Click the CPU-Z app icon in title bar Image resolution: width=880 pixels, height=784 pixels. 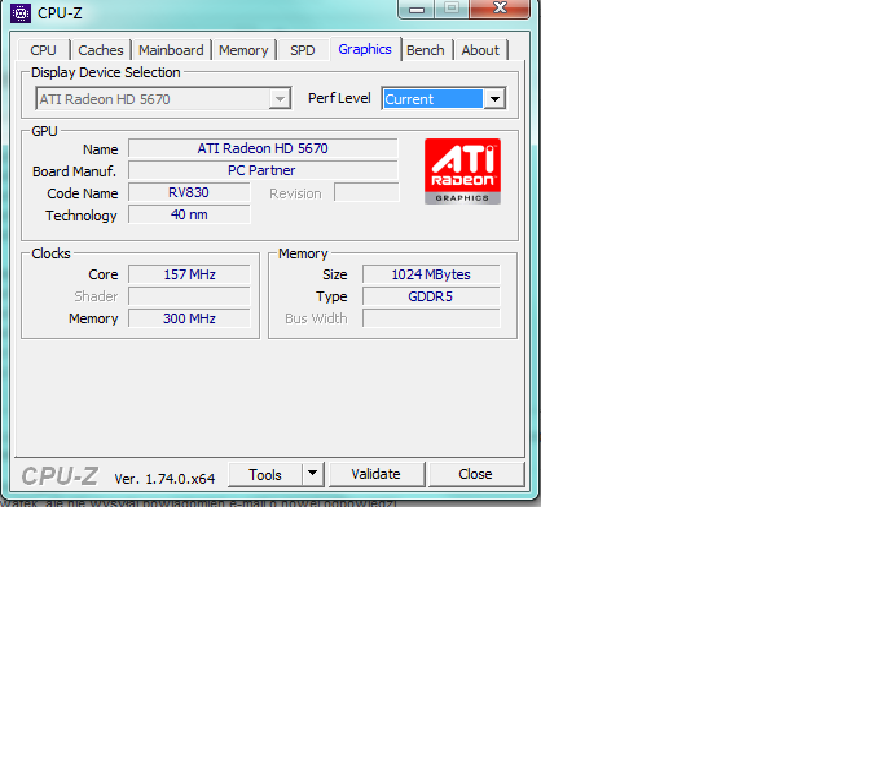[21, 13]
